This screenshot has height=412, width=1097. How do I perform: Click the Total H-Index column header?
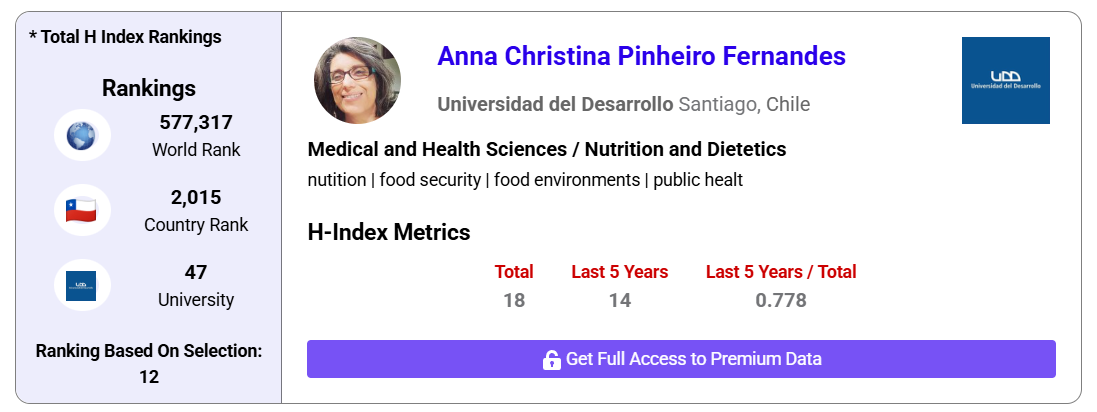514,272
